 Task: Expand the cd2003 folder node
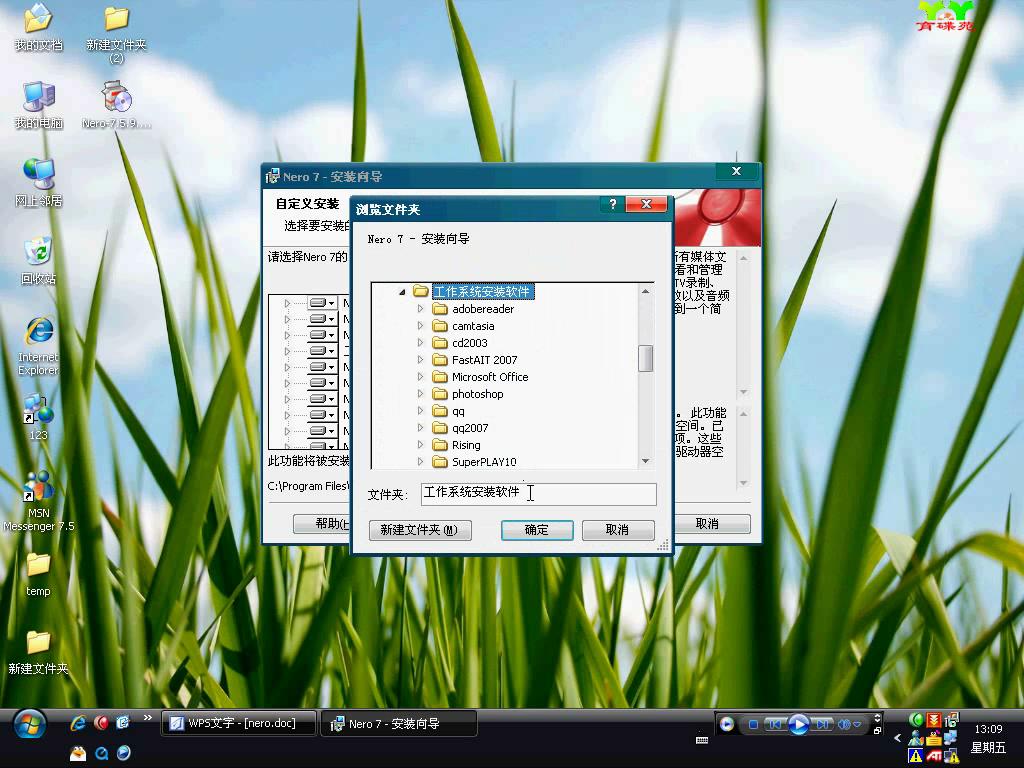click(x=421, y=342)
